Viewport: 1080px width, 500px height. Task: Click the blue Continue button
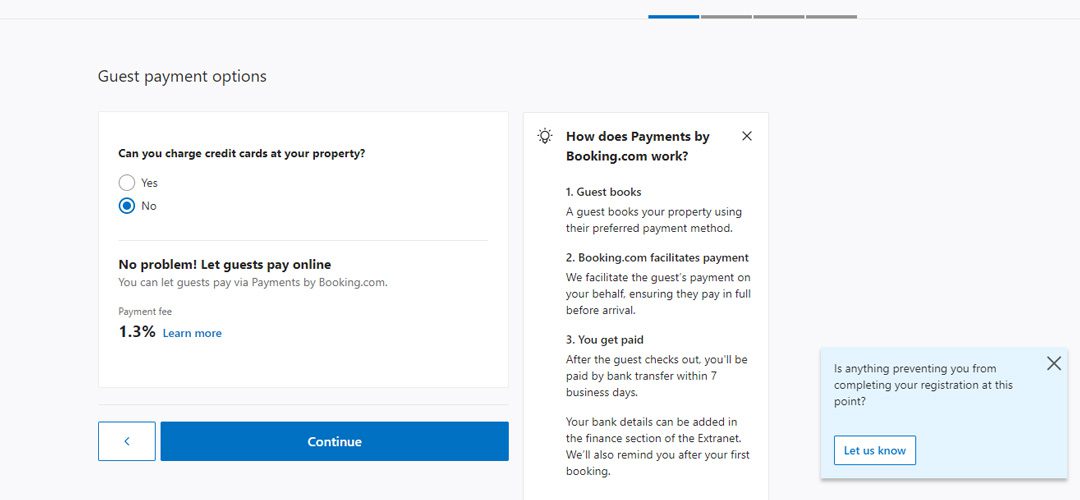(335, 441)
